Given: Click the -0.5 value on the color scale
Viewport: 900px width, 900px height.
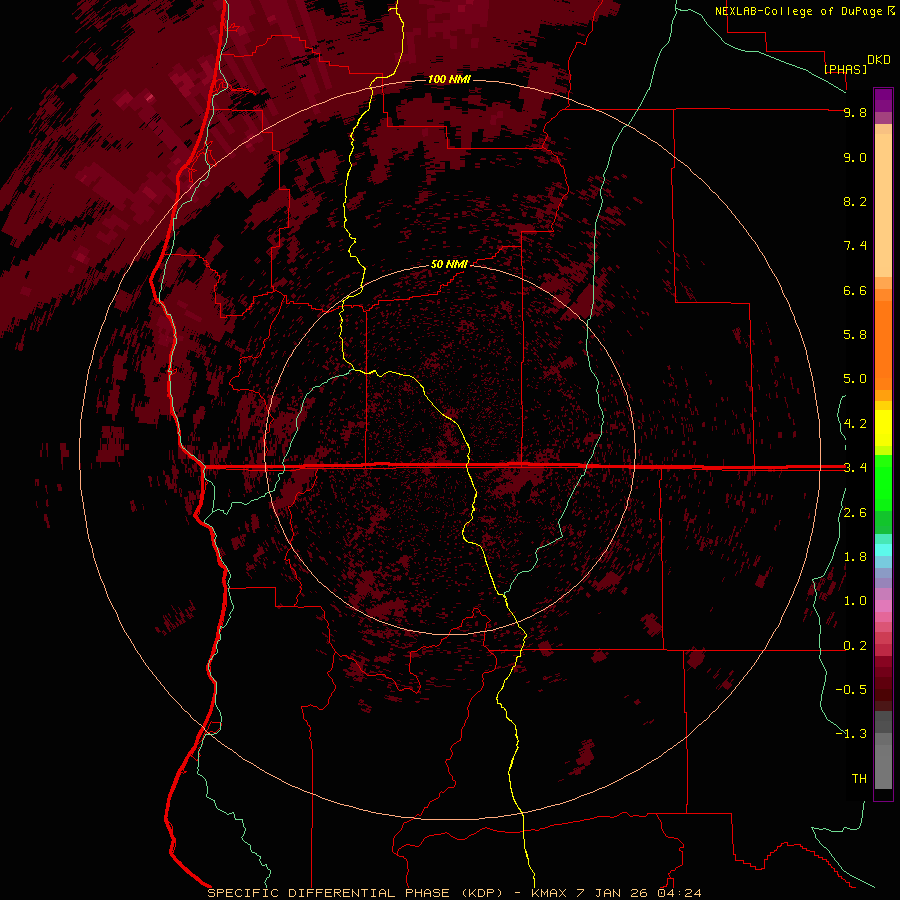Looking at the screenshot, I should click(851, 690).
